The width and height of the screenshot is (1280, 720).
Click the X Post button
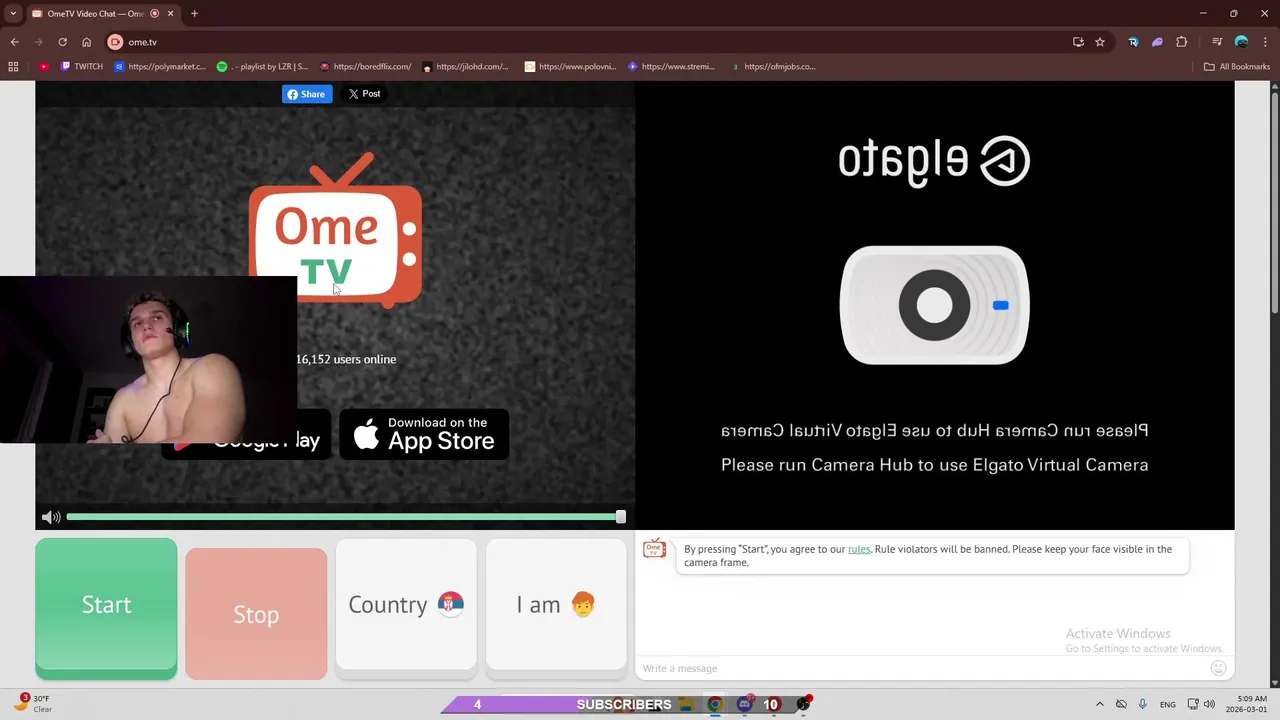pos(364,94)
